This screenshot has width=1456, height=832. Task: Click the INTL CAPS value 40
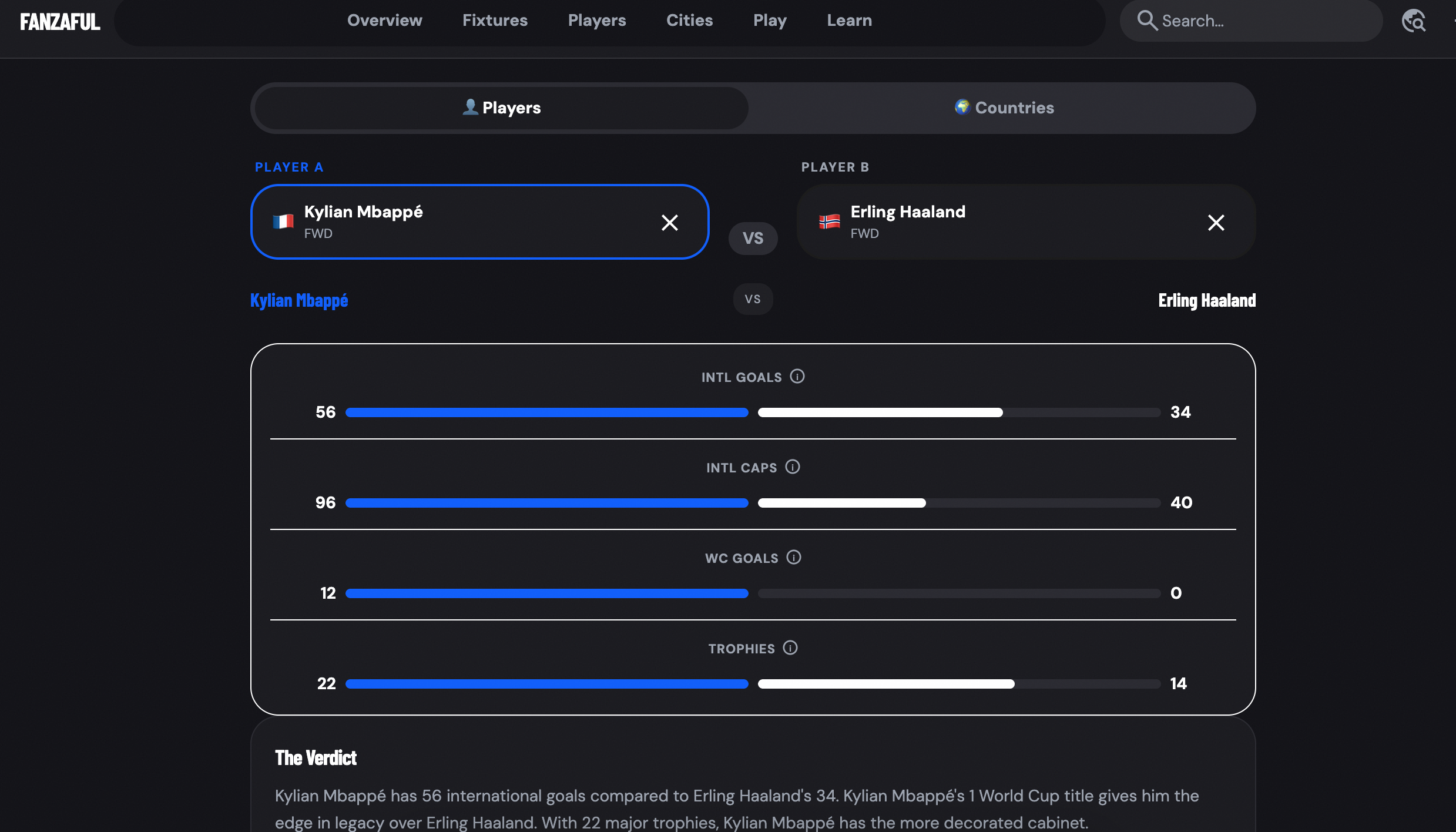(x=1182, y=503)
